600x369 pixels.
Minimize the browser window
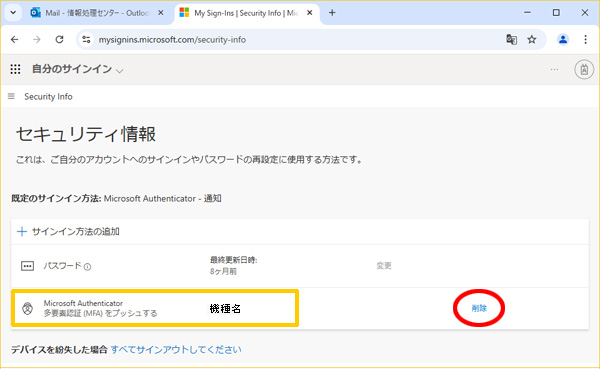point(527,13)
